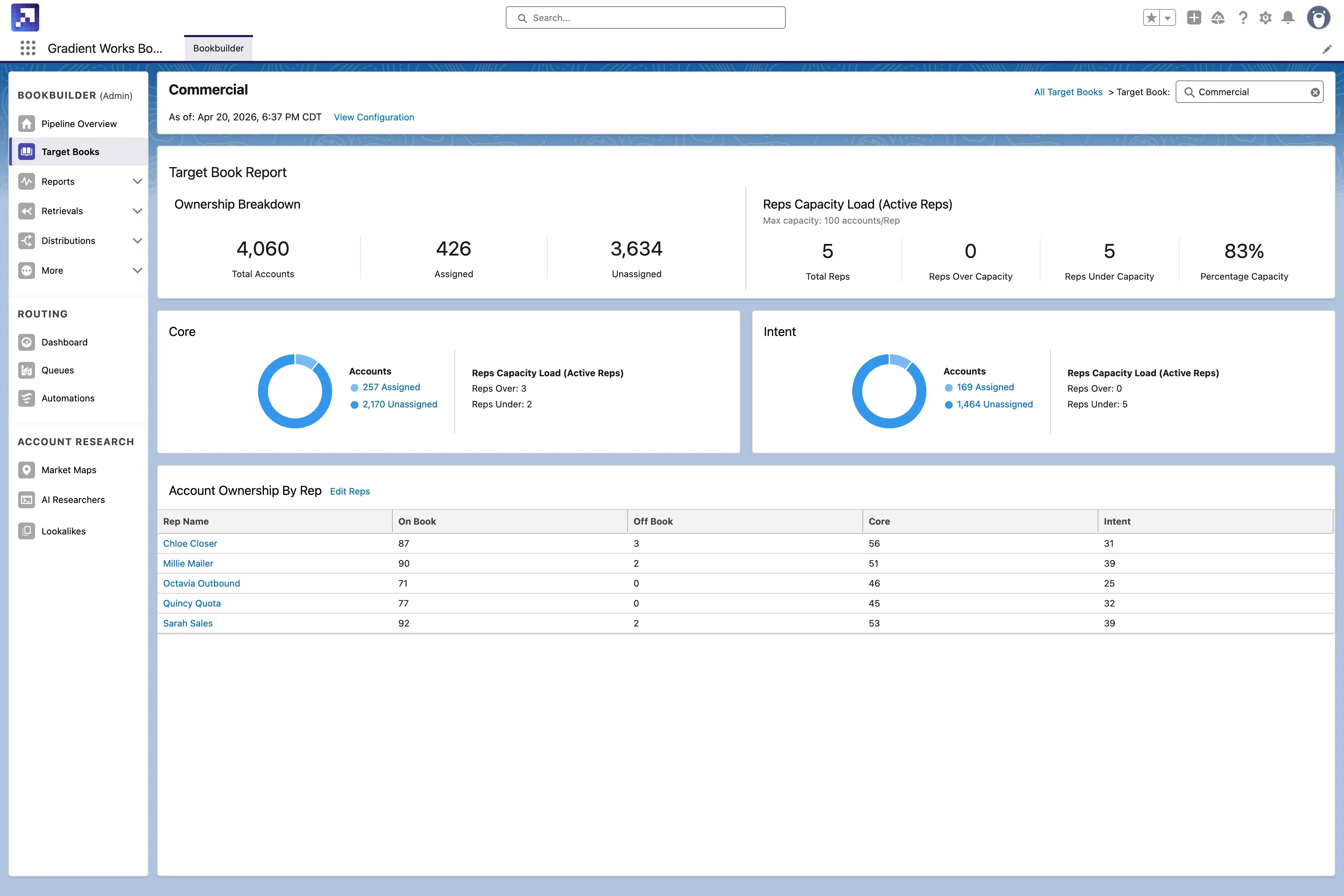
Task: Expand the Reports sidebar section
Action: pos(137,181)
